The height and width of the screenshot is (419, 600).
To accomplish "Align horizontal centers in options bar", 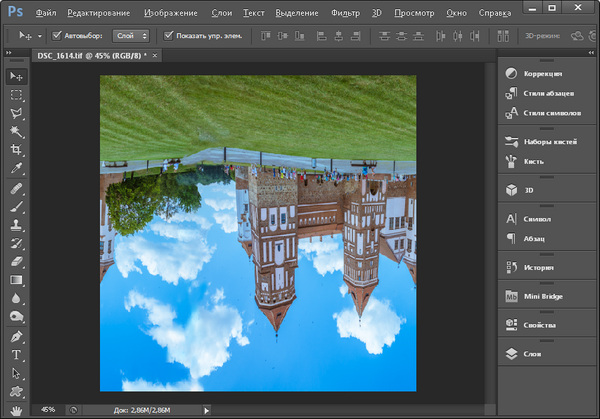I will (339, 36).
